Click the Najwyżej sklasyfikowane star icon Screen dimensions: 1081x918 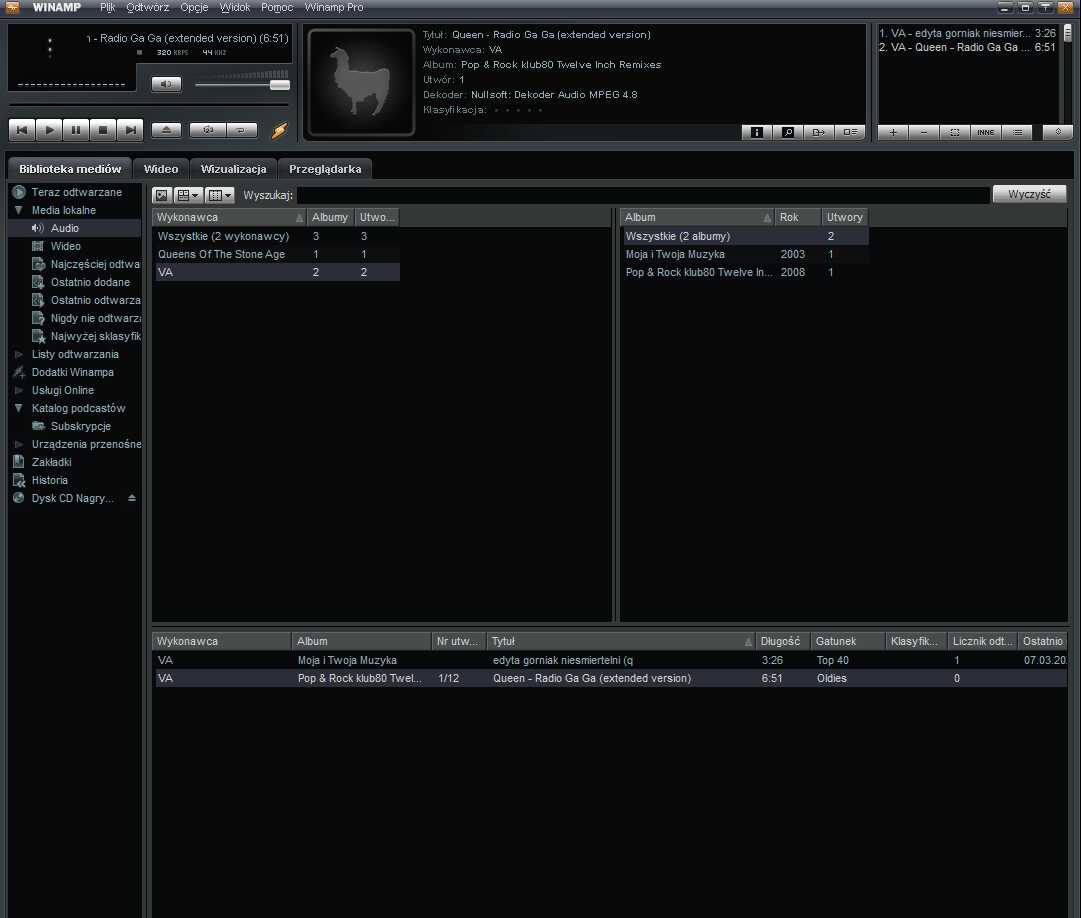(x=39, y=336)
